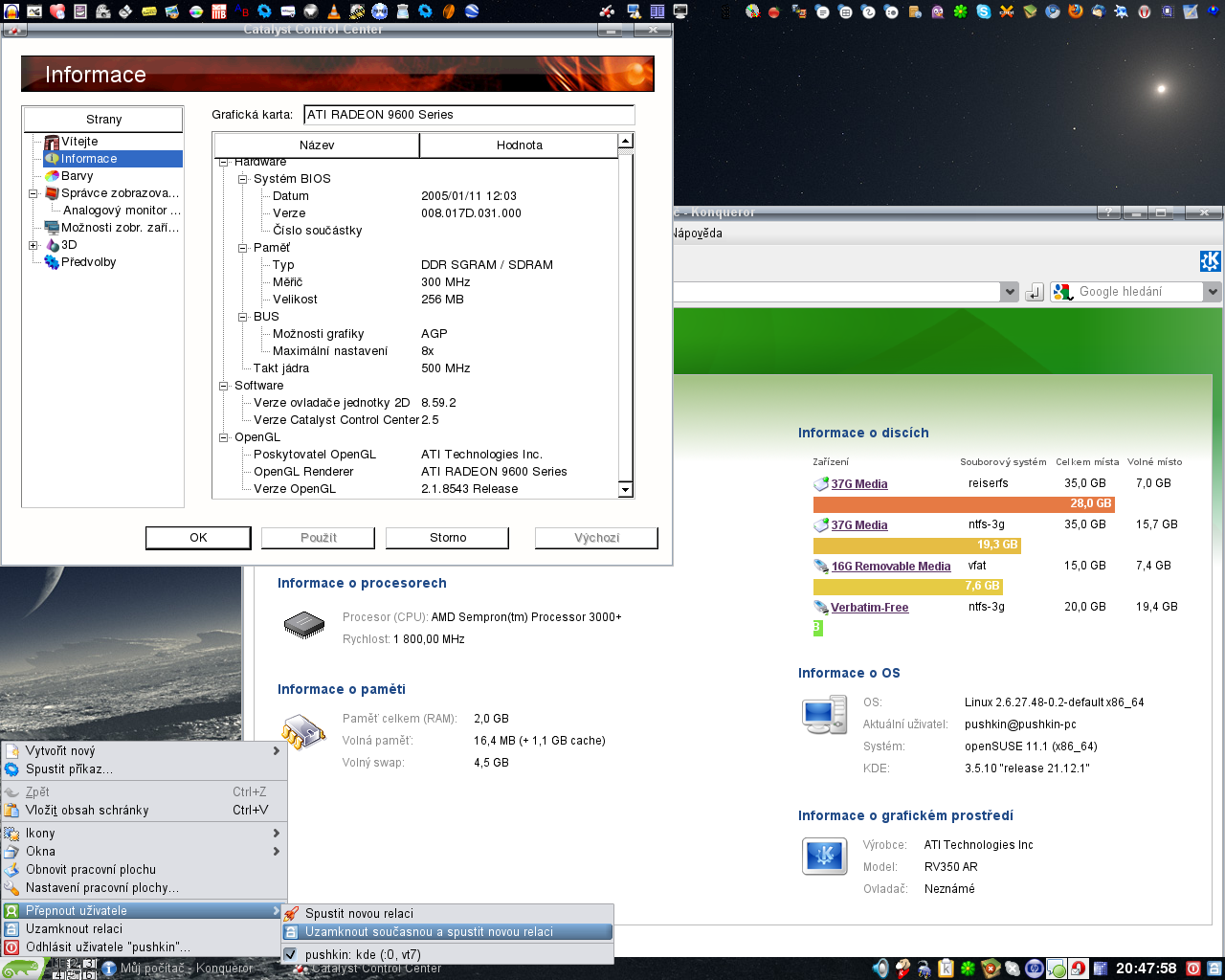This screenshot has width=1225, height=980.
Task: Open the 16G Removable Media link
Action: click(x=891, y=567)
